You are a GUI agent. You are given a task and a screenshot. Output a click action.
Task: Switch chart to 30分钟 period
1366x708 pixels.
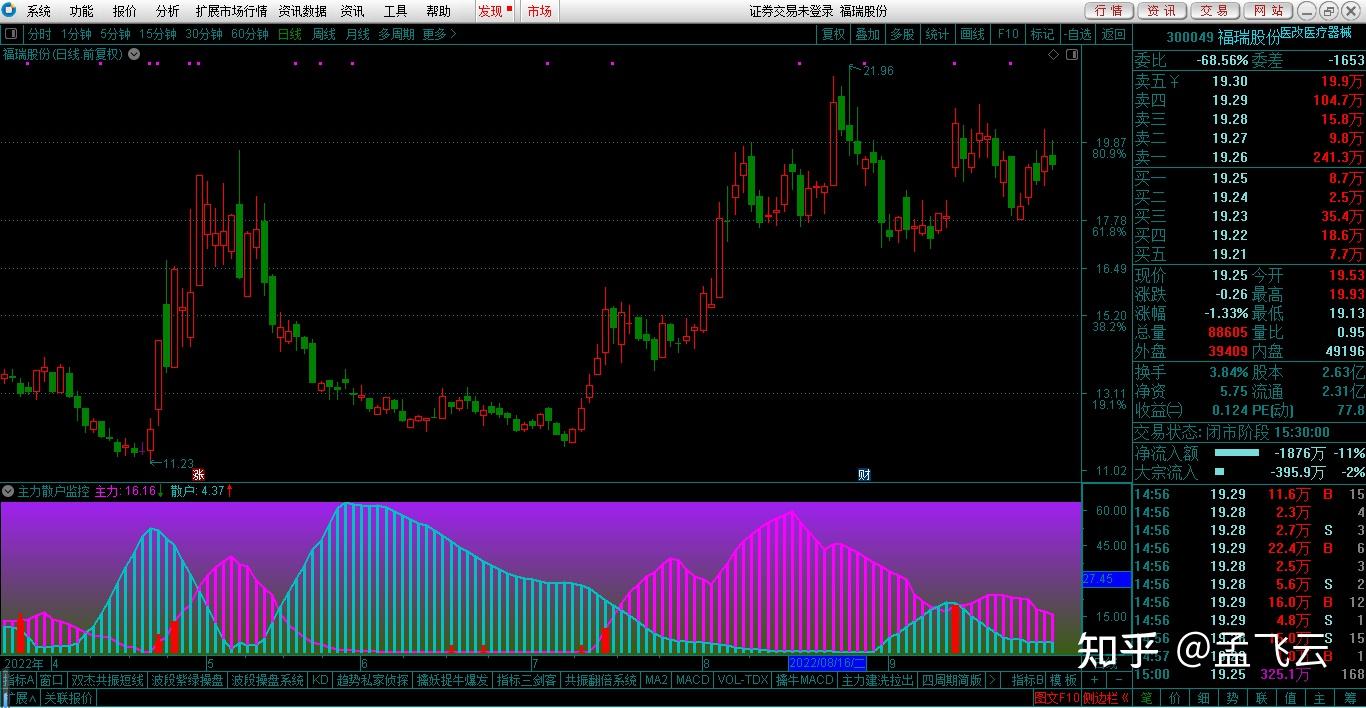[x=203, y=34]
